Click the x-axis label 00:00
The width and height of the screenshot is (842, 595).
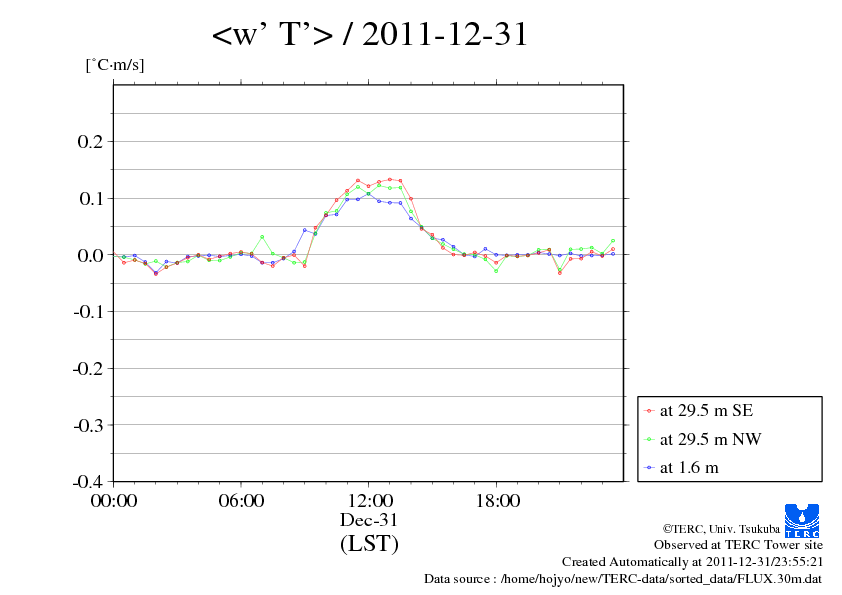point(114,501)
